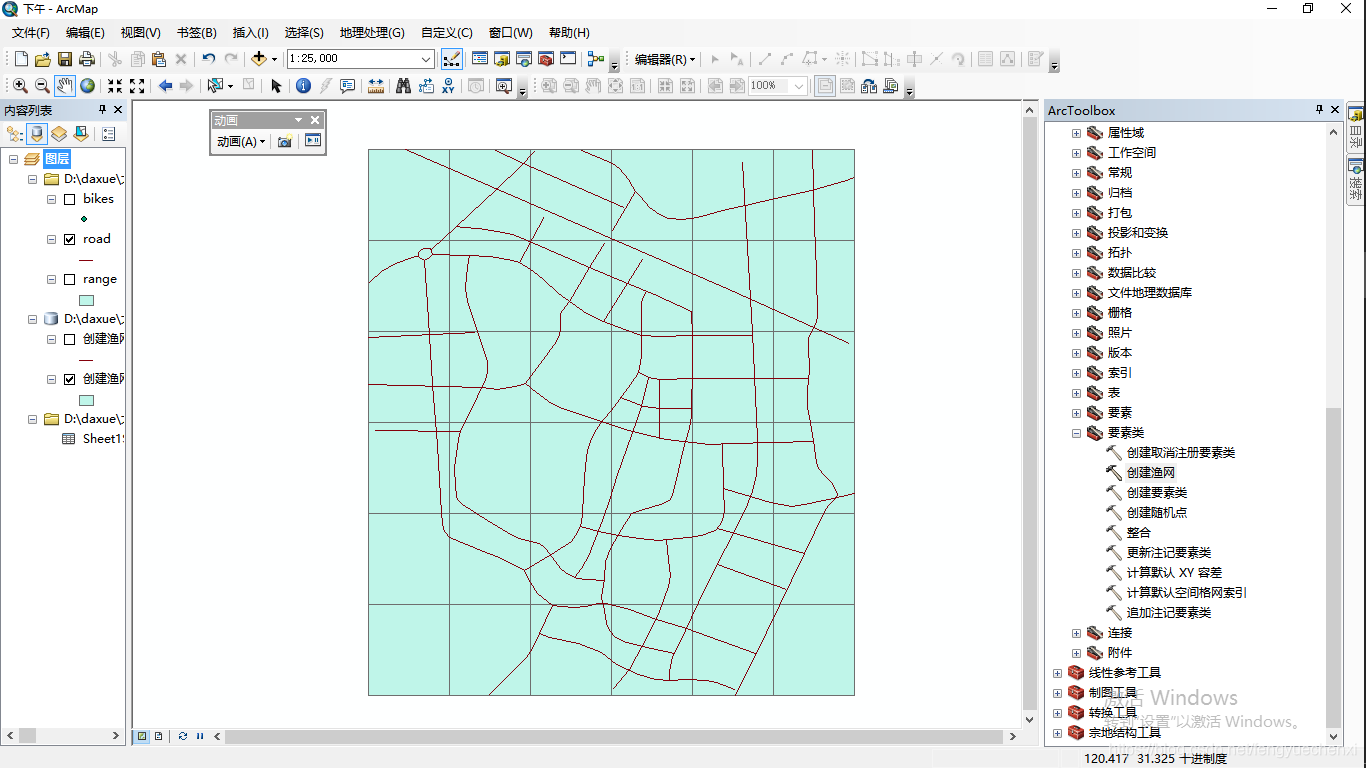Enable the range layer checkbox
This screenshot has height=768, width=1366.
(69, 279)
